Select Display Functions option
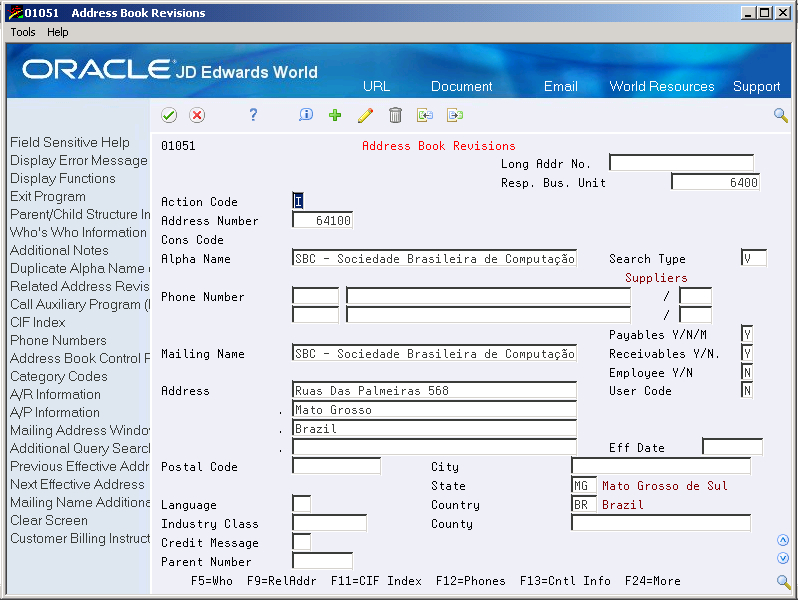The width and height of the screenshot is (798, 600). pyautogui.click(x=63, y=179)
